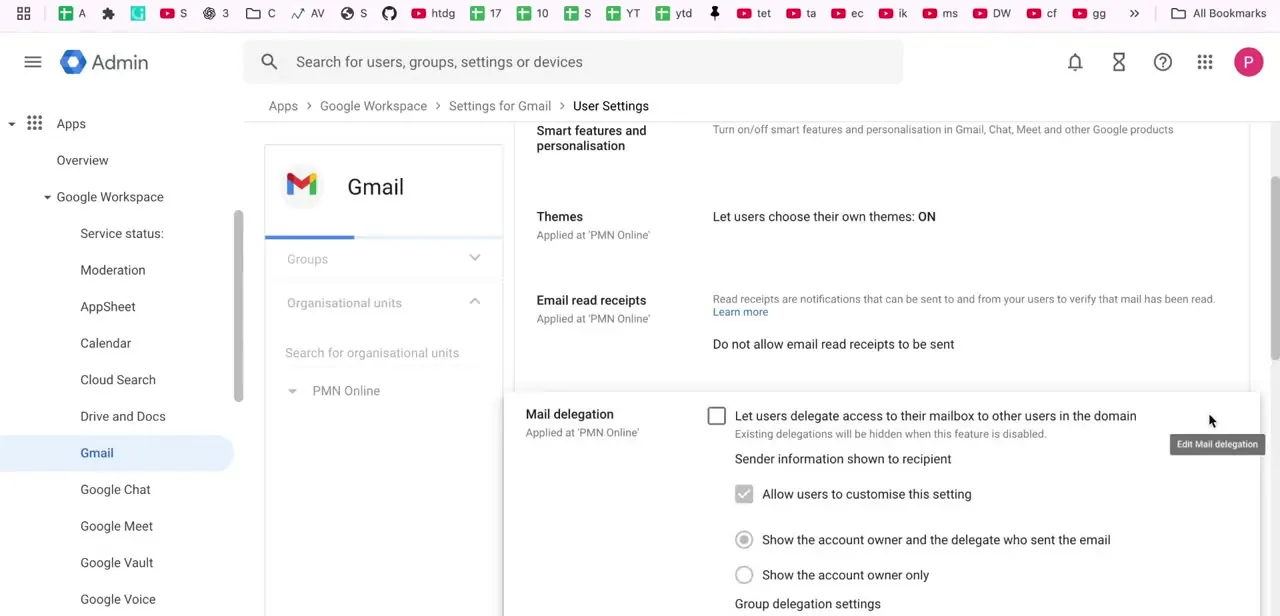Enable Let users delegate mailbox access checkbox
The image size is (1280, 616).
[717, 416]
